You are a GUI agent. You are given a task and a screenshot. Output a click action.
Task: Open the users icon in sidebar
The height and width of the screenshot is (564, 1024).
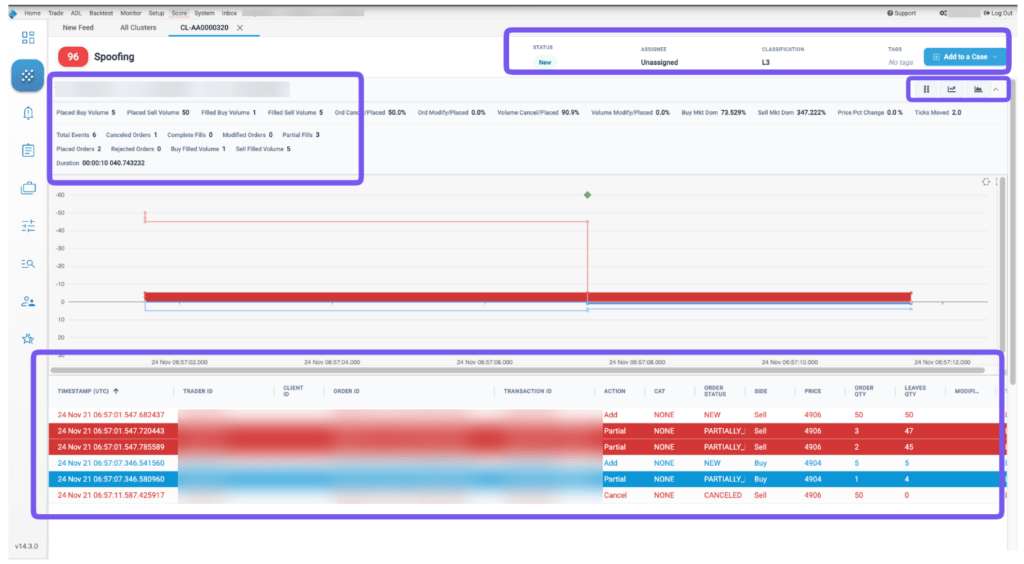coord(27,302)
